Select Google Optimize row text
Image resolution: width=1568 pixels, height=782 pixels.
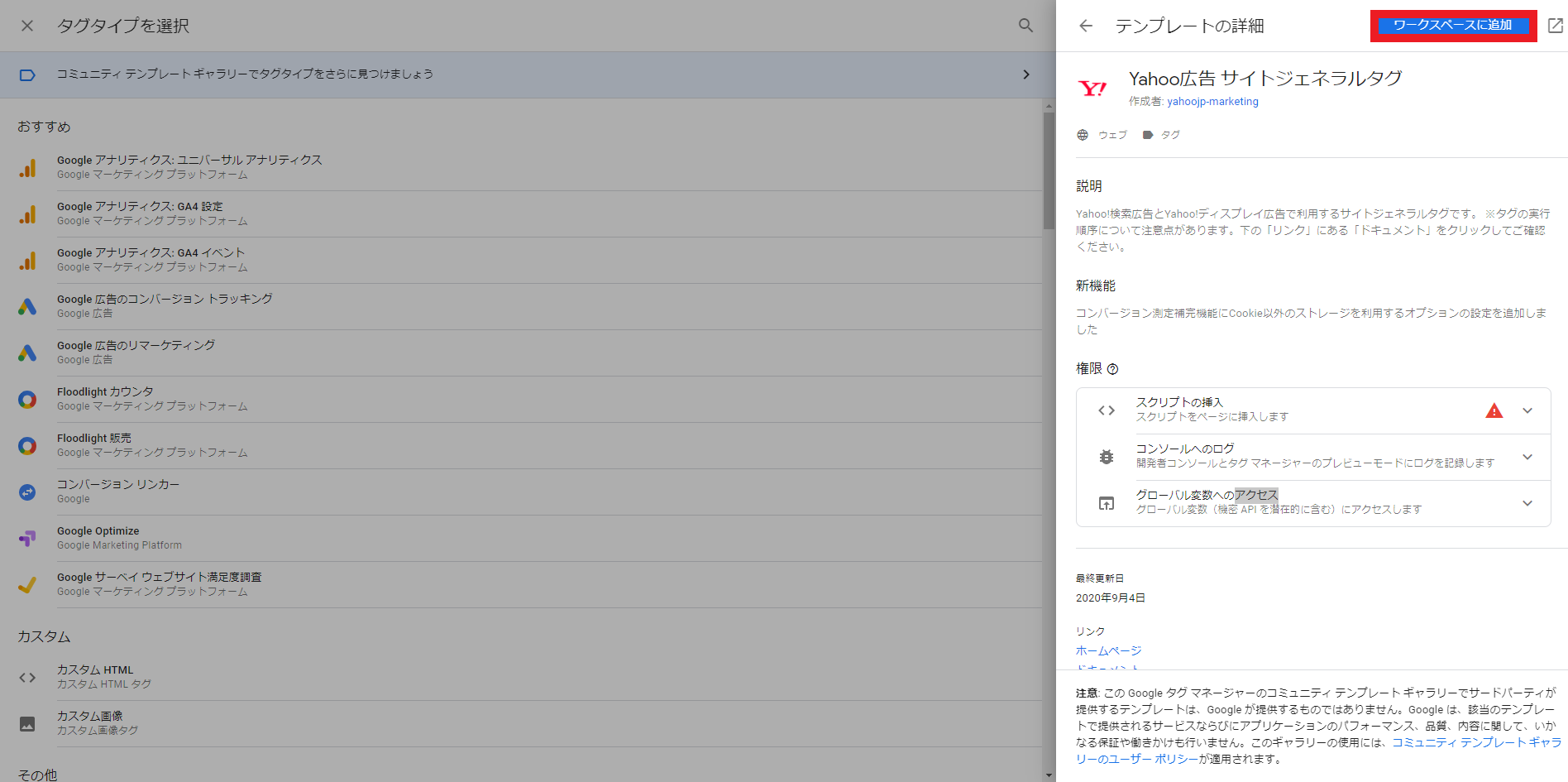98,531
